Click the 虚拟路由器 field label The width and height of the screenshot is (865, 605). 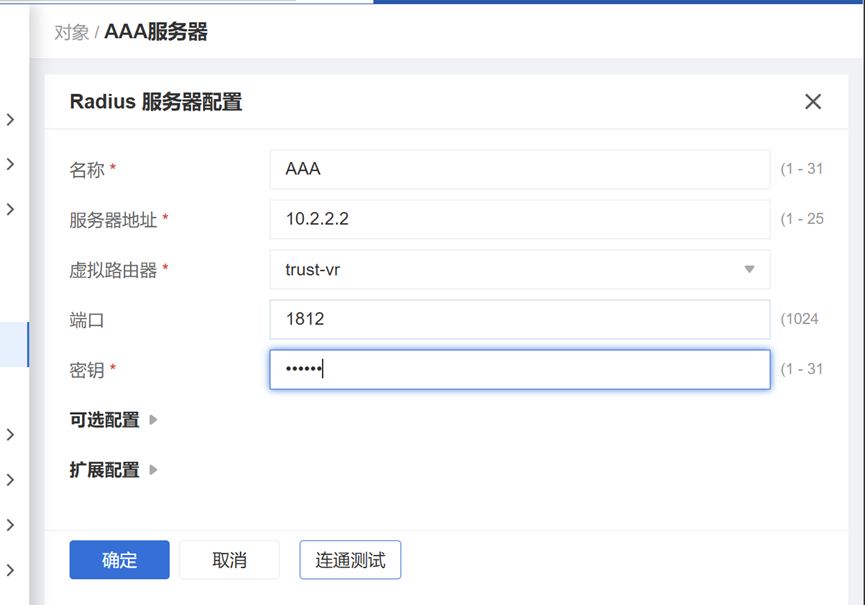click(x=113, y=270)
